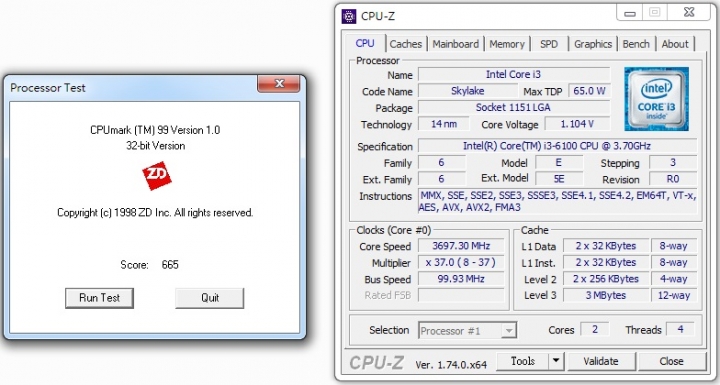Click the CPU-Z app icon in title bar
The height and width of the screenshot is (385, 720).
click(349, 16)
